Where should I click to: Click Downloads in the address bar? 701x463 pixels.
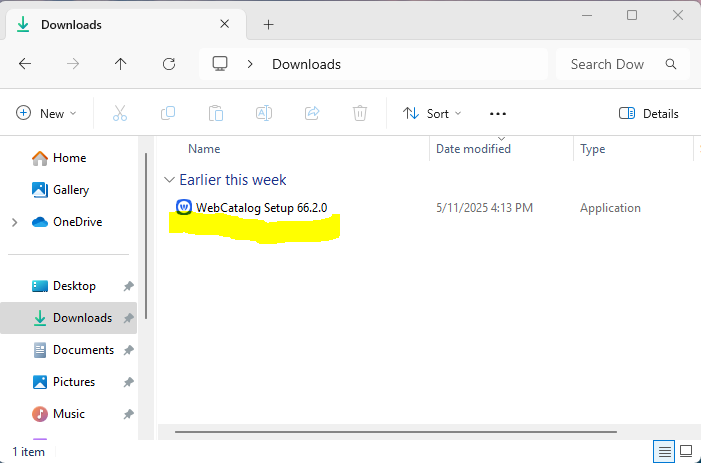click(x=306, y=64)
